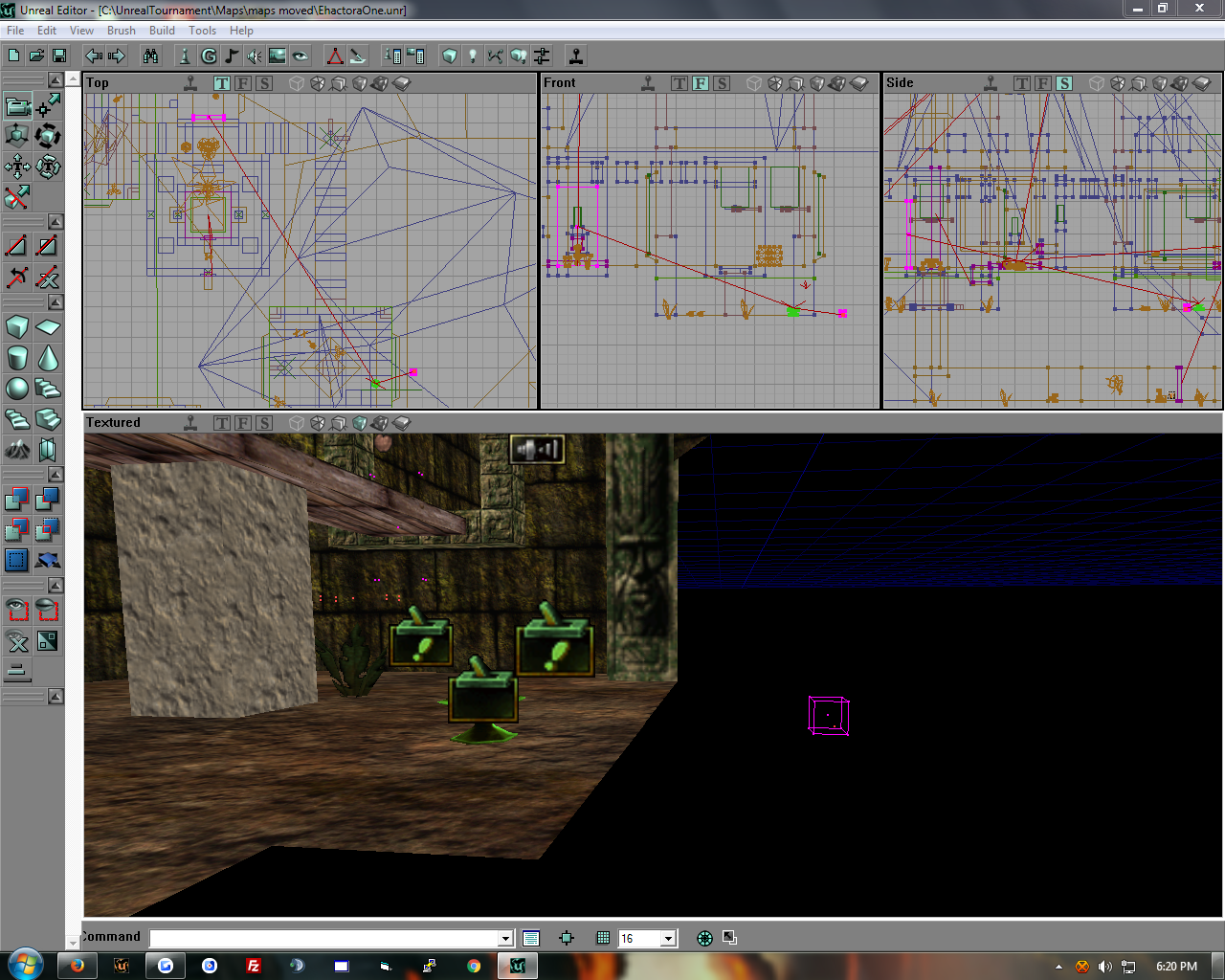Screen dimensions: 1225x980
Task: Open the View menu
Action: (x=81, y=31)
